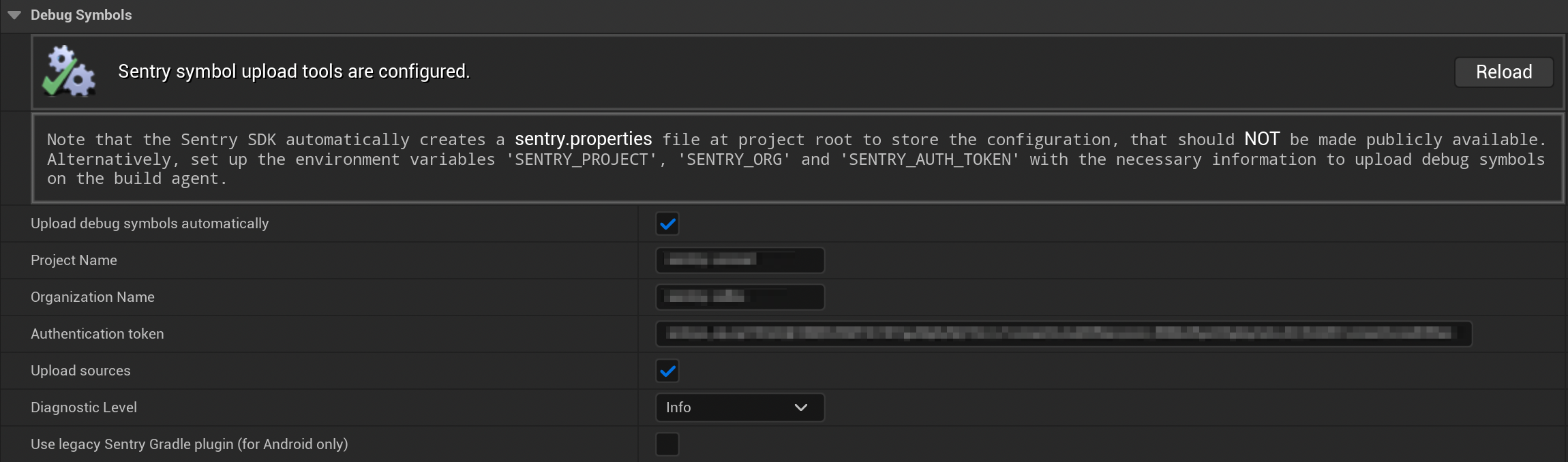The image size is (1568, 462).
Task: Click the green checkmark on the configuration icon
Action: click(x=61, y=80)
